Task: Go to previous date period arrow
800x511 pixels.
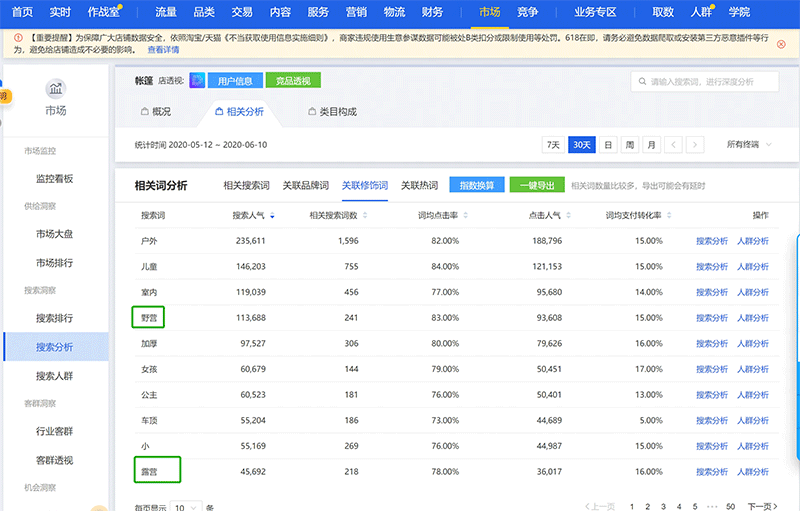Action: tap(675, 145)
